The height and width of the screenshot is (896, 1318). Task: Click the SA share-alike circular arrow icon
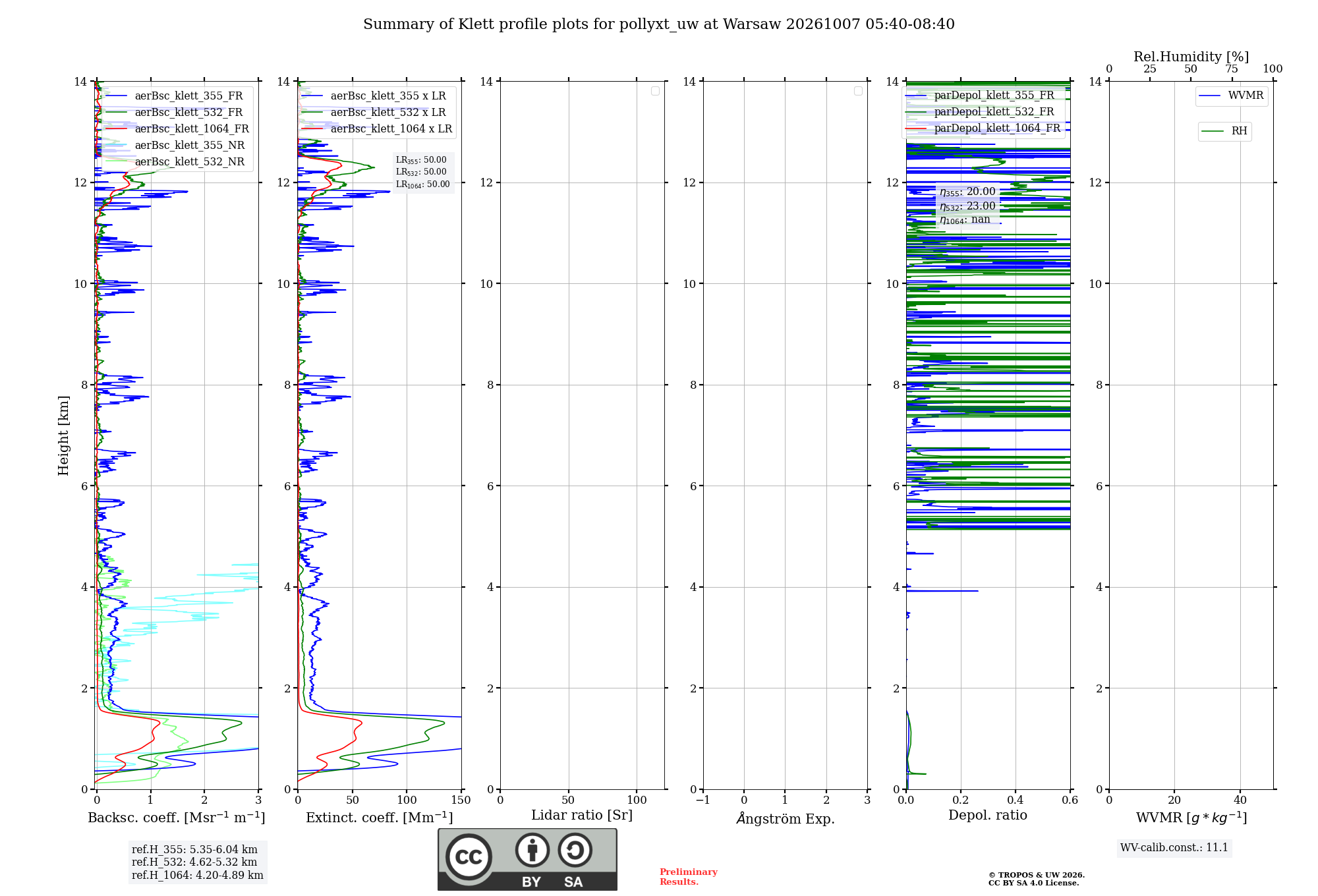[575, 850]
